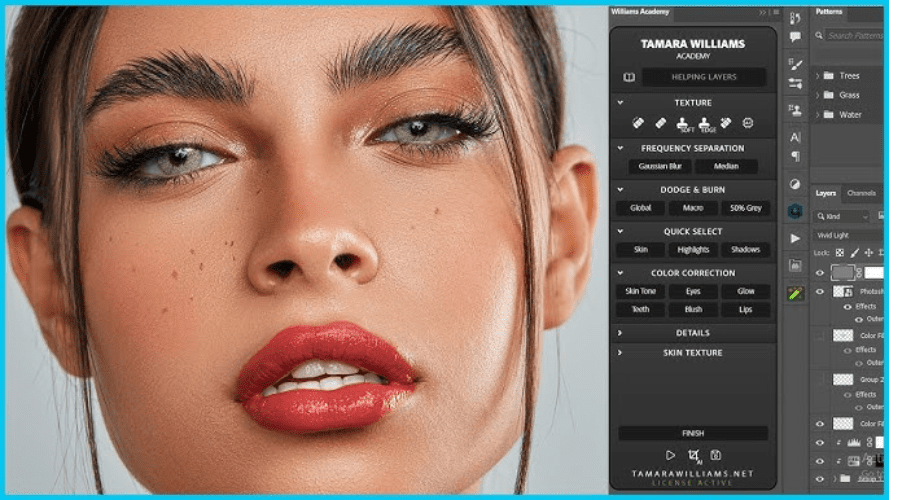900x500 pixels.
Task: Click the top layer's white mask thumbnail
Action: (x=874, y=273)
